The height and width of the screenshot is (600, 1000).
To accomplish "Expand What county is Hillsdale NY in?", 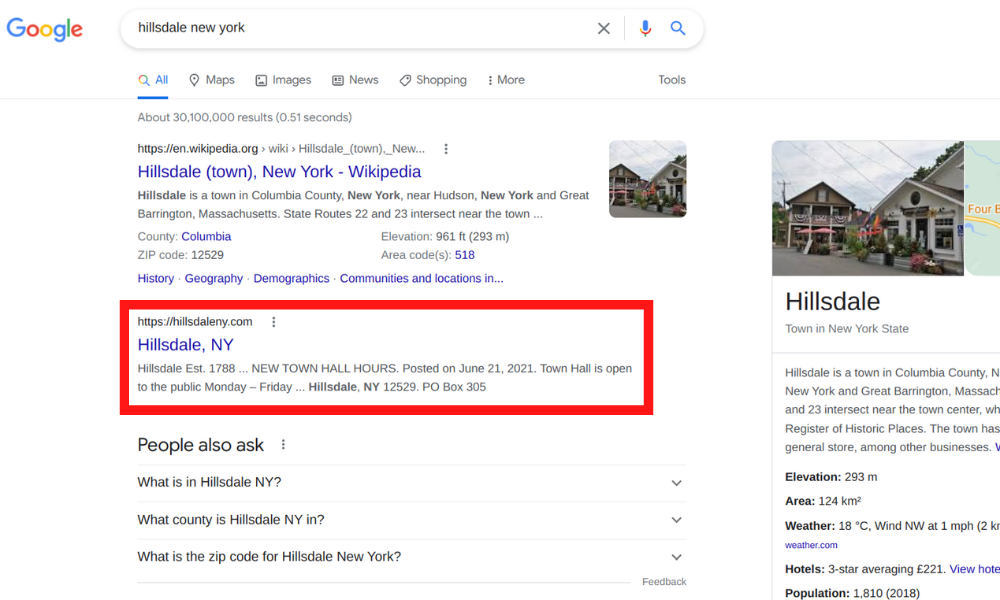I will click(x=412, y=520).
